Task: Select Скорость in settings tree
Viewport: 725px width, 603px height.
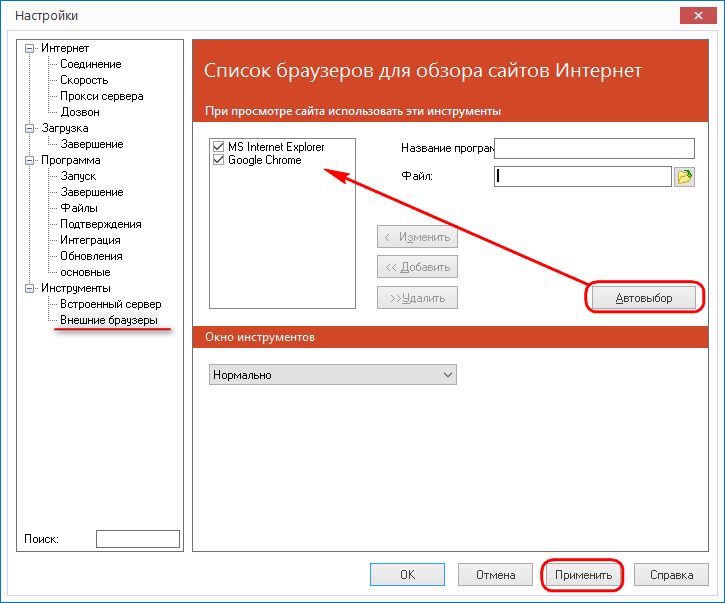Action: [84, 80]
